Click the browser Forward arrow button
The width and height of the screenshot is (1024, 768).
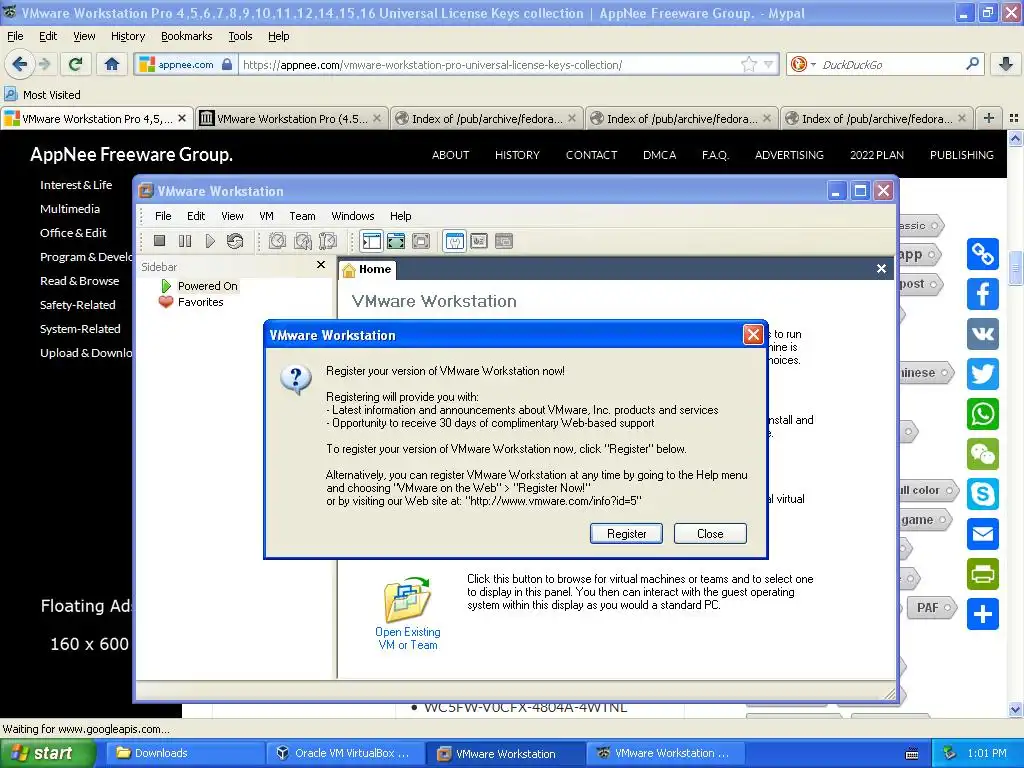[x=44, y=64]
